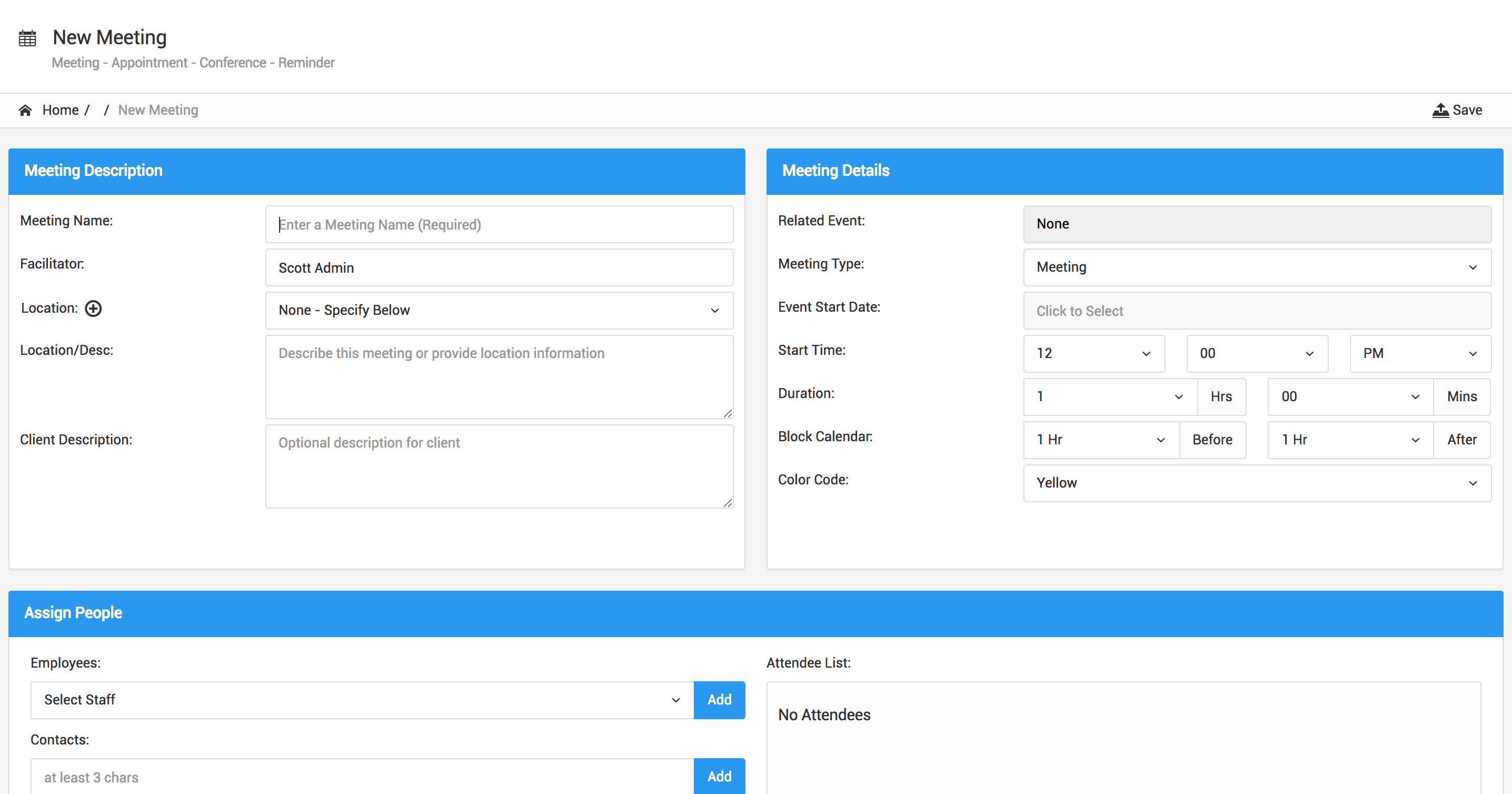Screen dimensions: 1512x794
Task: Click the plus icon next to Location
Action: coord(93,308)
